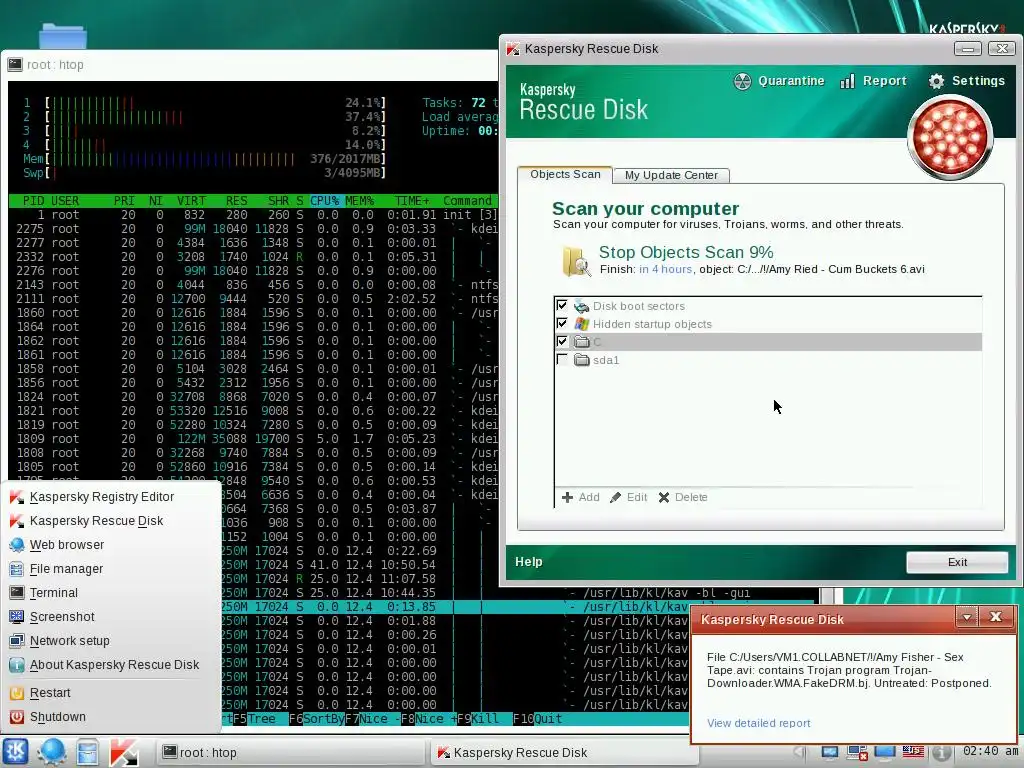The width and height of the screenshot is (1024, 768).
Task: Open the Report view
Action: (874, 81)
